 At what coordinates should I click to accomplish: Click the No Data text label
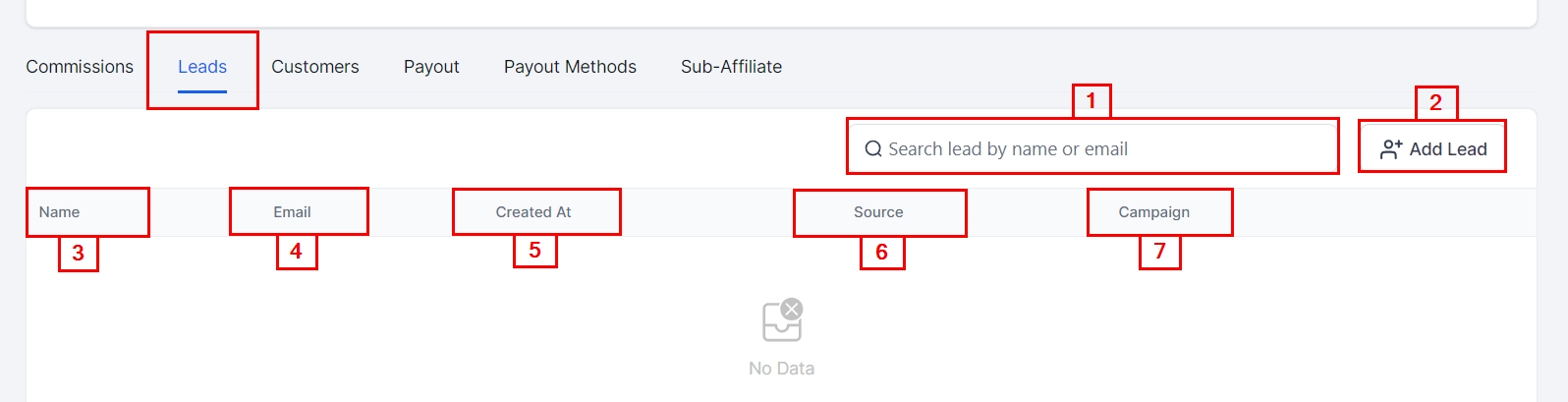781,369
